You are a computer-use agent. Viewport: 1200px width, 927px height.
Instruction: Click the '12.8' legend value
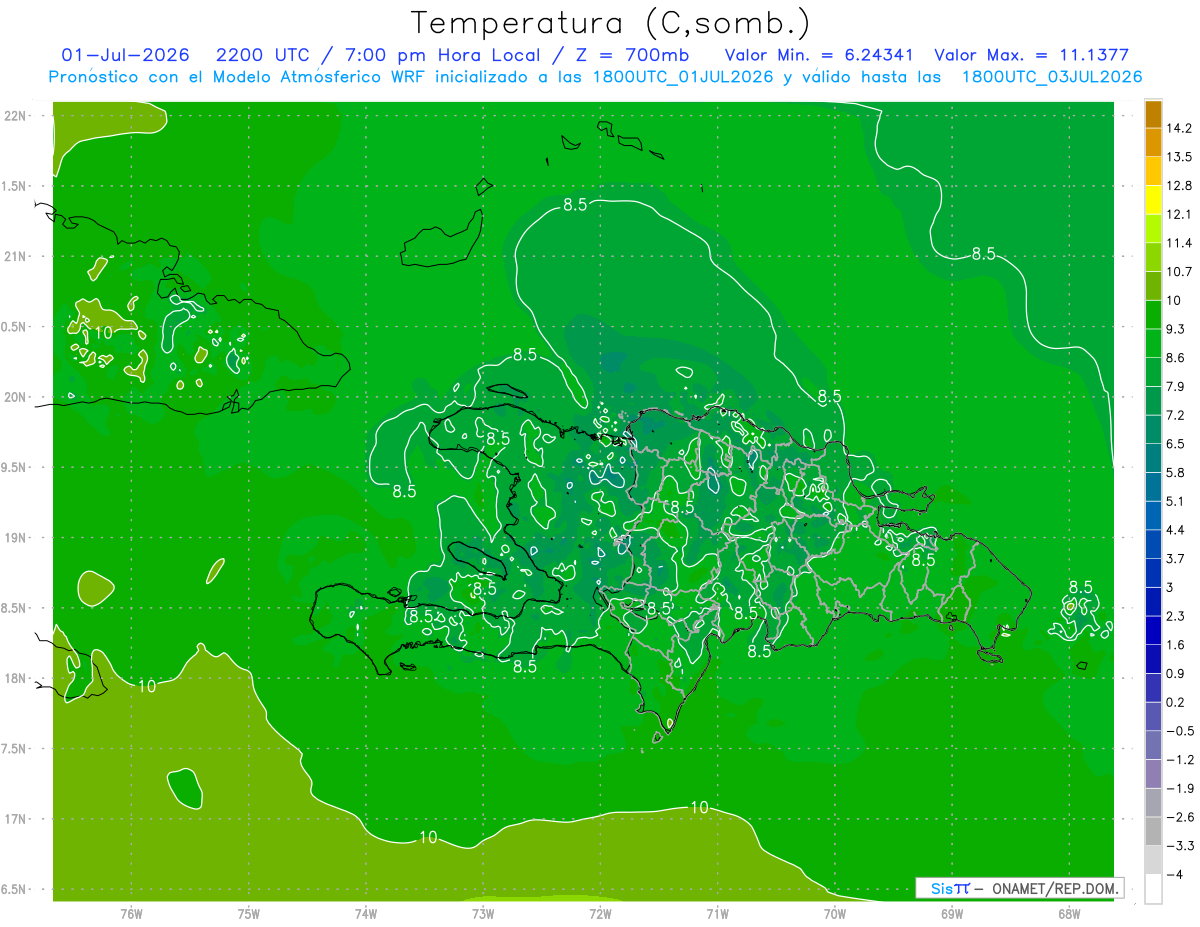1180,185
